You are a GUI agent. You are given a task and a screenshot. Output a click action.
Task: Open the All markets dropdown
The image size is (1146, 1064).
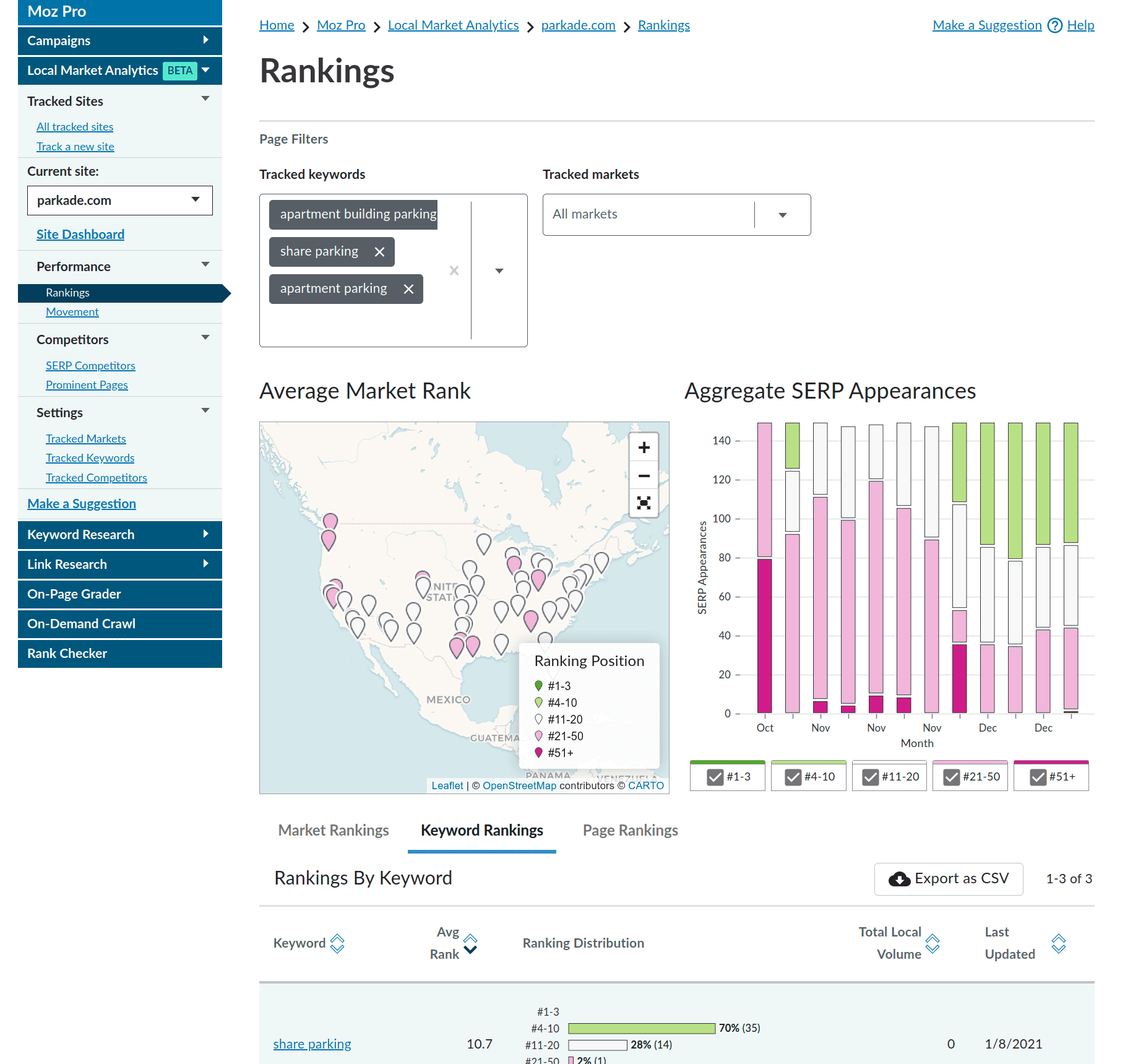point(677,215)
